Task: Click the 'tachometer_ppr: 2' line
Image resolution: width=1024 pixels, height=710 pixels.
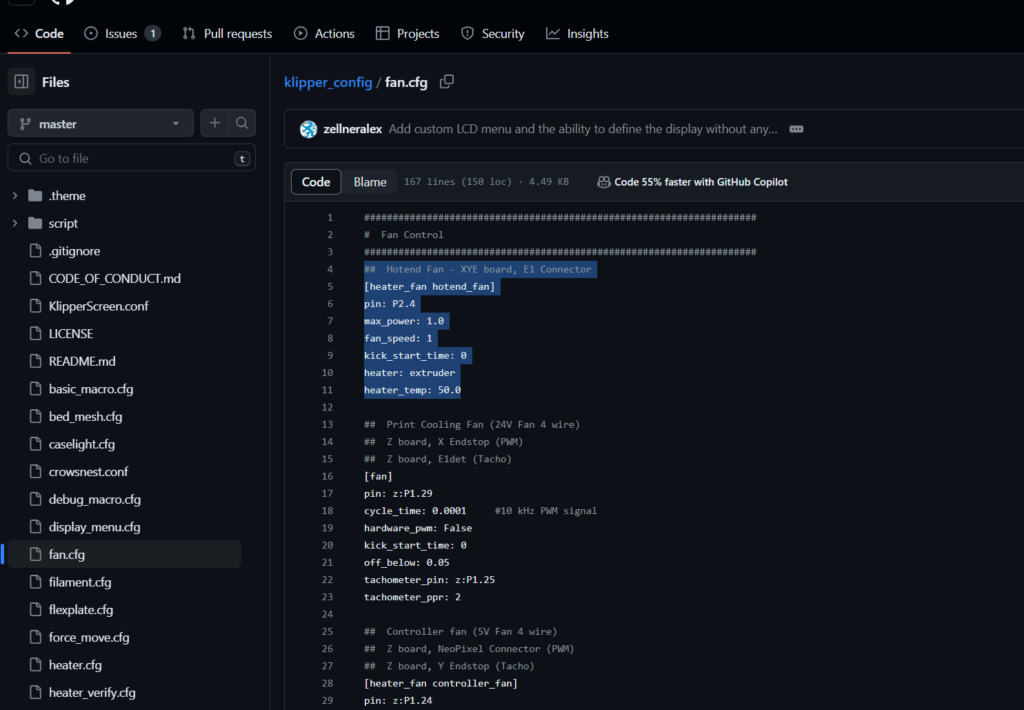Action: [412, 597]
